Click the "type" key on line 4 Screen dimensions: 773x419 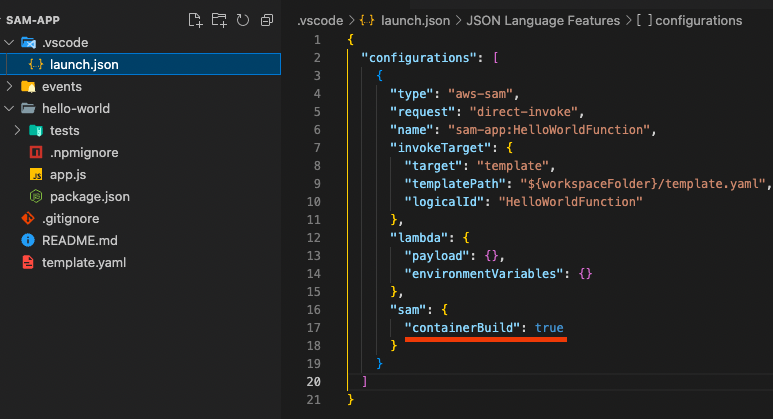pos(411,94)
